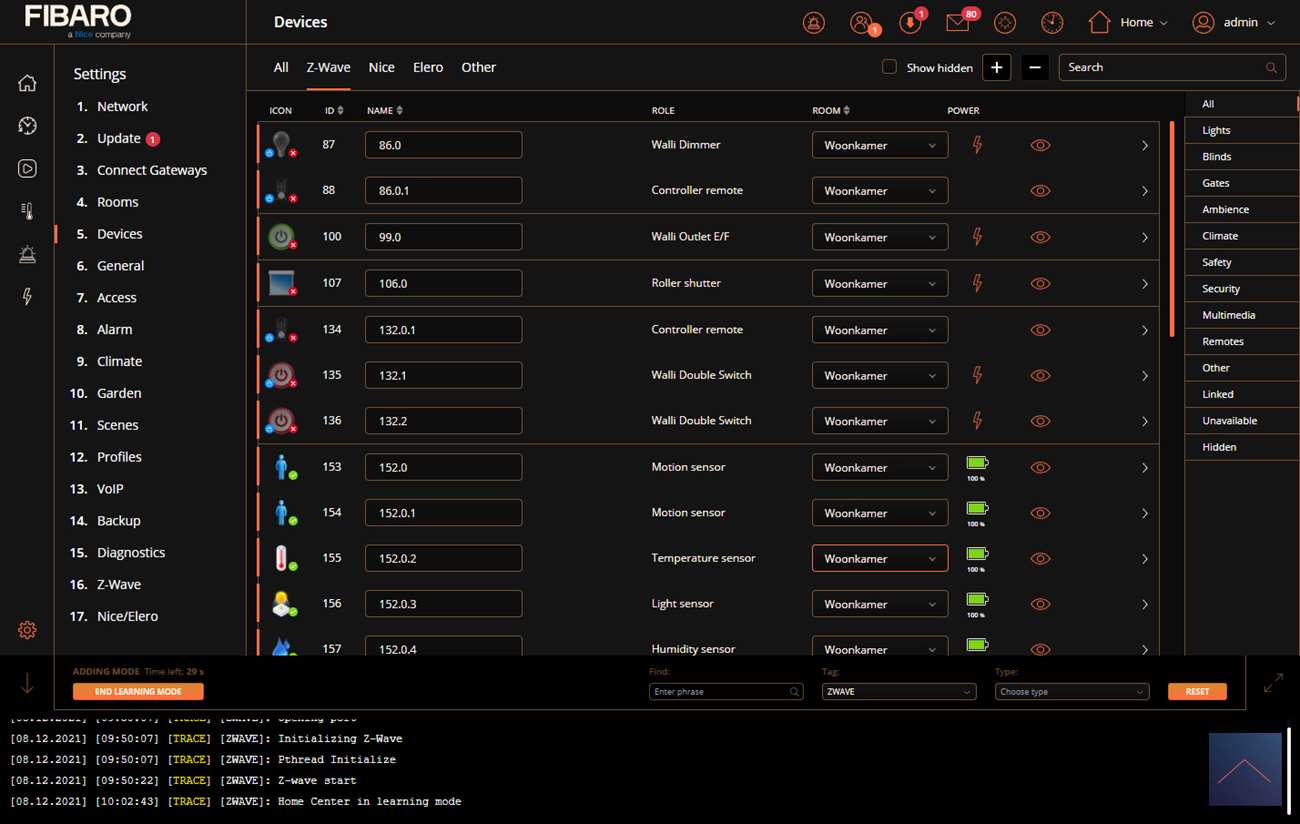Open the alarm siren icon in sidebar

27,254
